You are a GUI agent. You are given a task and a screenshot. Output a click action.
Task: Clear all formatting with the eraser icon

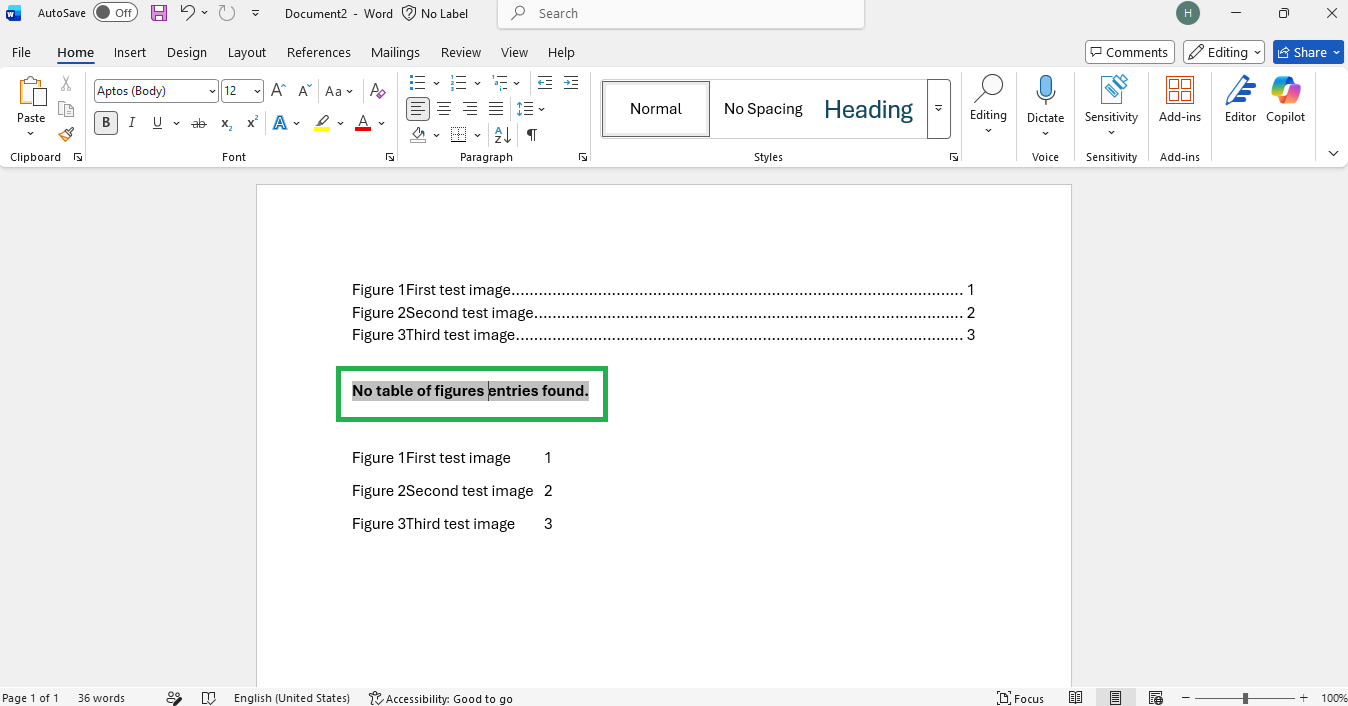tap(378, 91)
